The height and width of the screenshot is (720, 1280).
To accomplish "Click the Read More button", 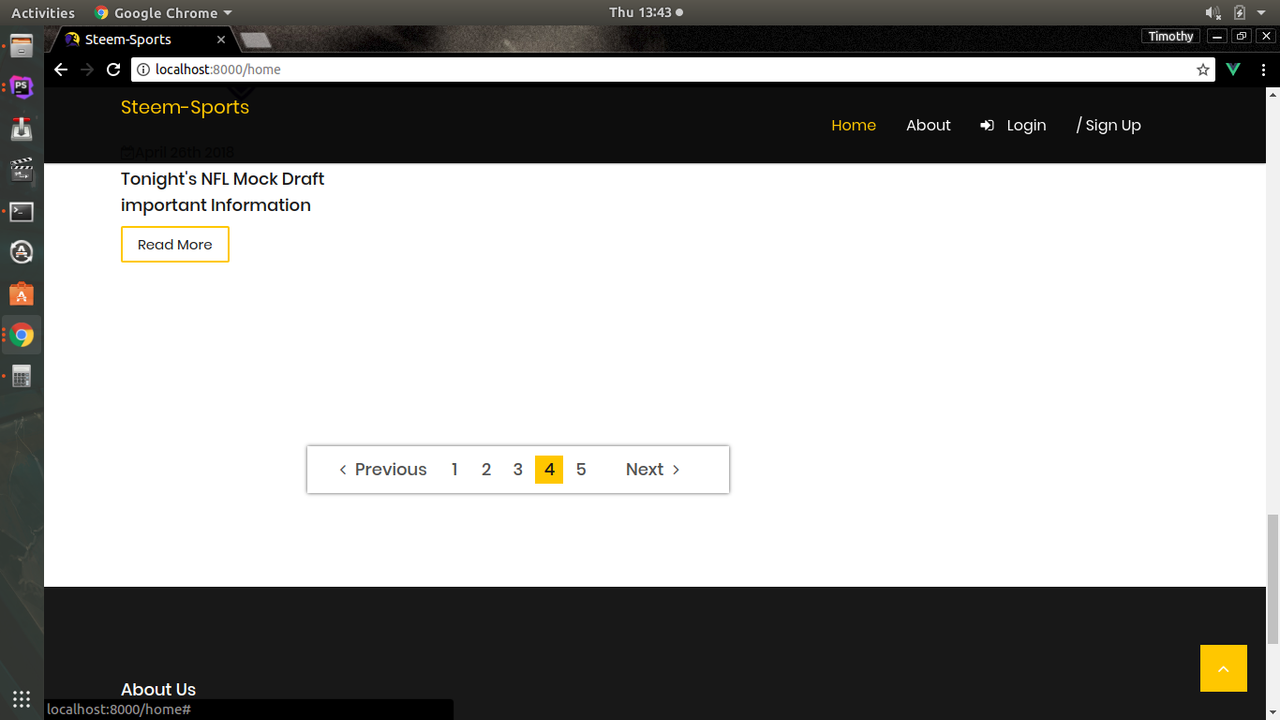I will pos(175,244).
